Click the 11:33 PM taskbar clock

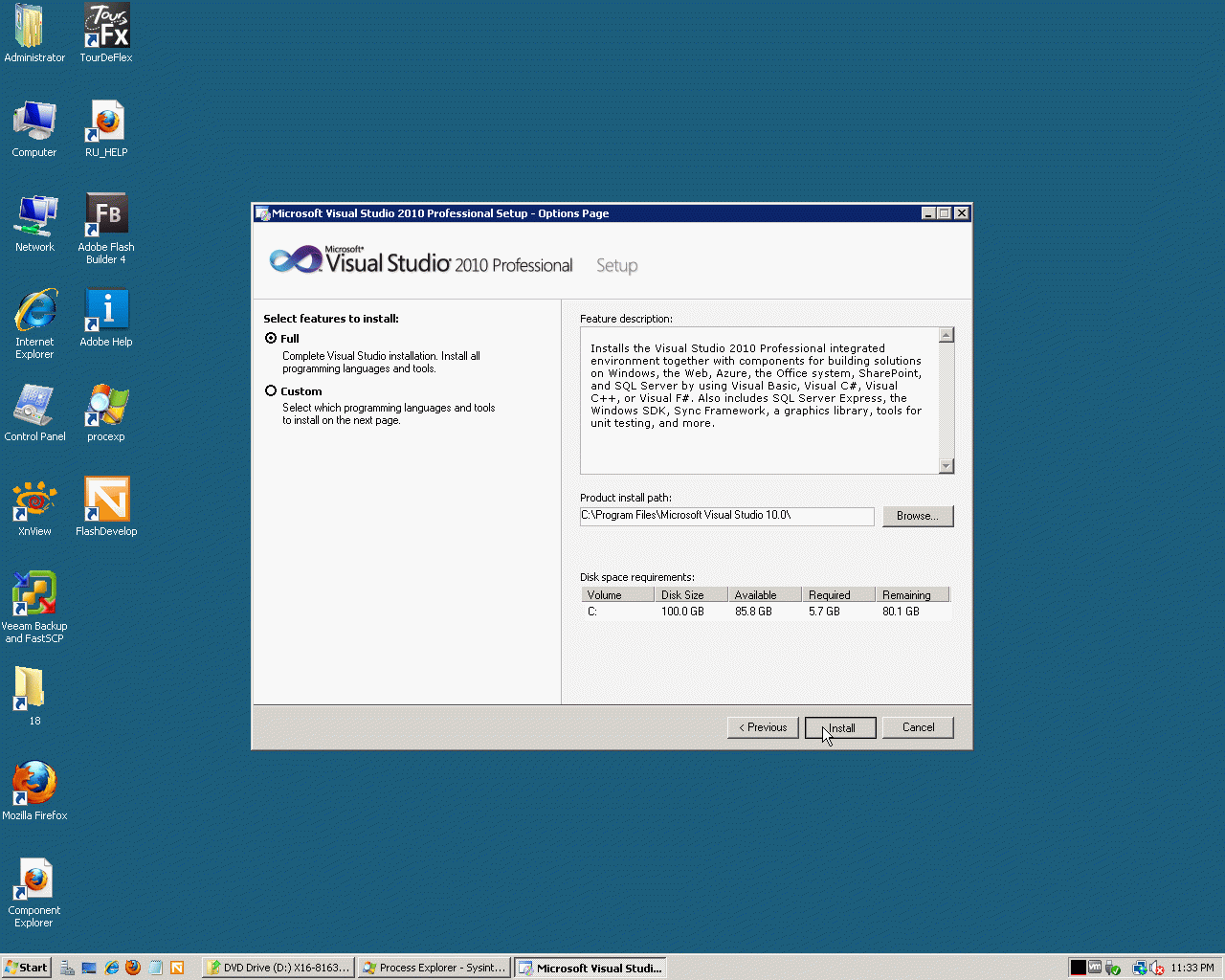pos(1192,968)
